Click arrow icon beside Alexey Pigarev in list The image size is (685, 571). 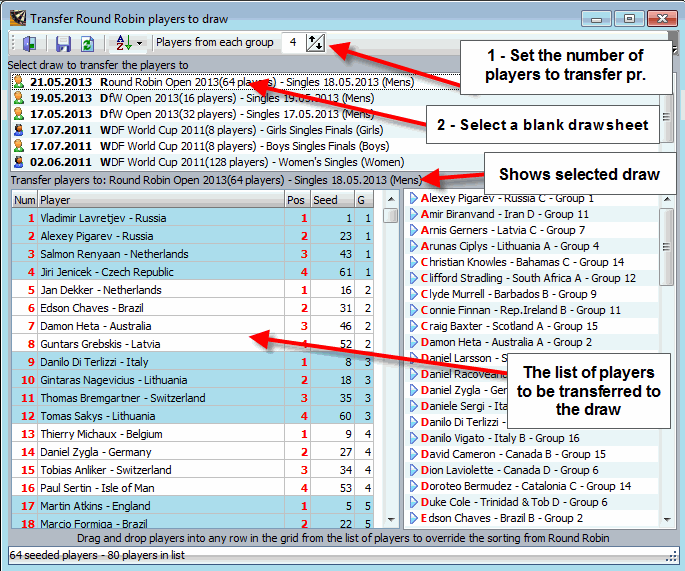414,198
